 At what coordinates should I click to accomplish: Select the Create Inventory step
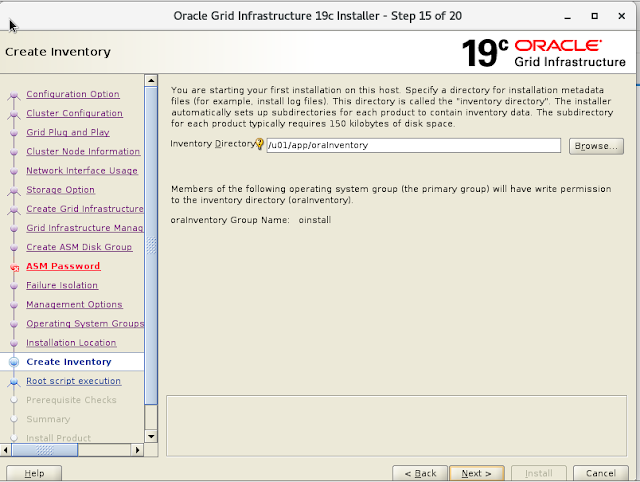[x=69, y=362]
